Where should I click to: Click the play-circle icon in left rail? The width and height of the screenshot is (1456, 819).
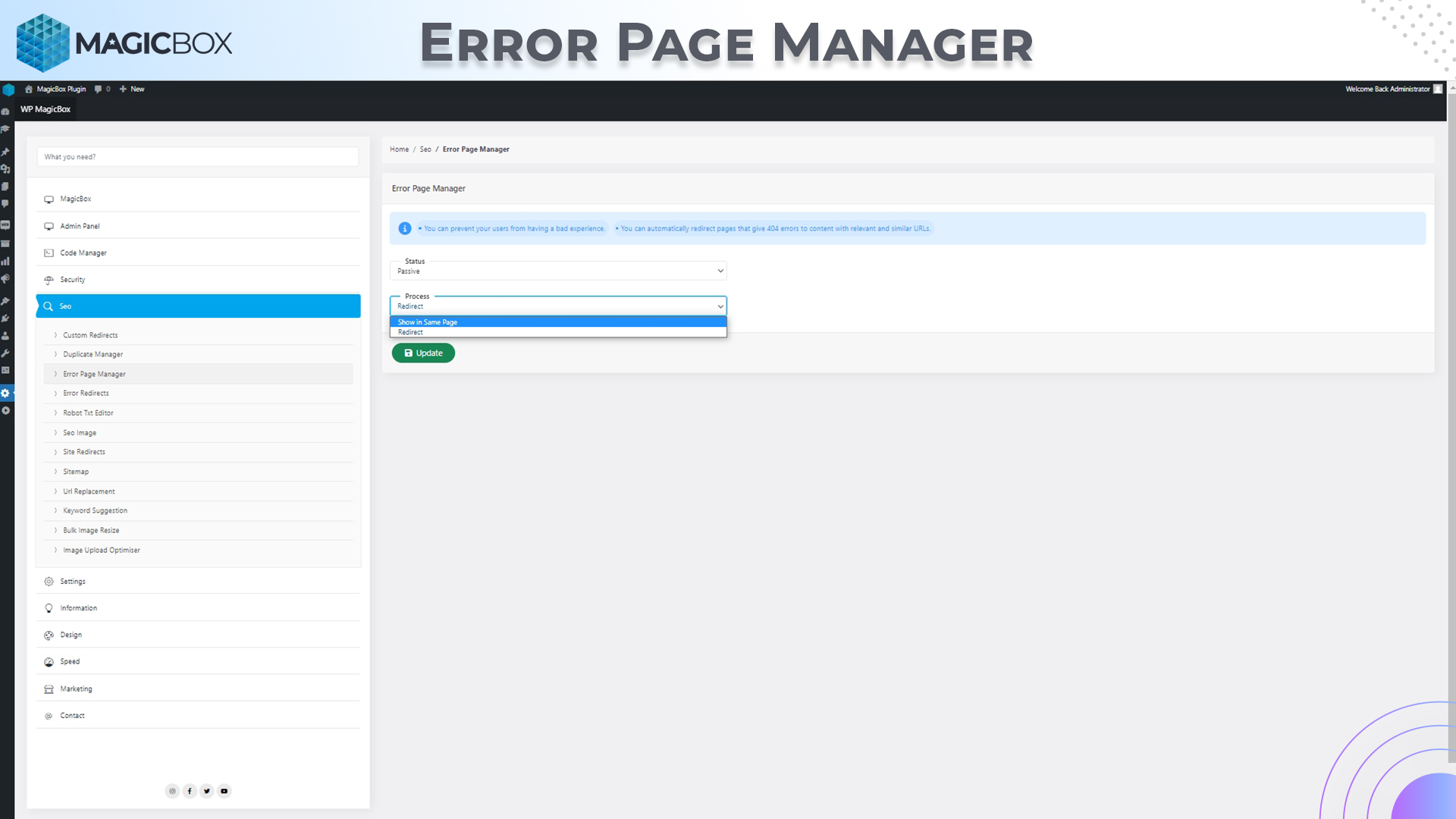[5, 410]
